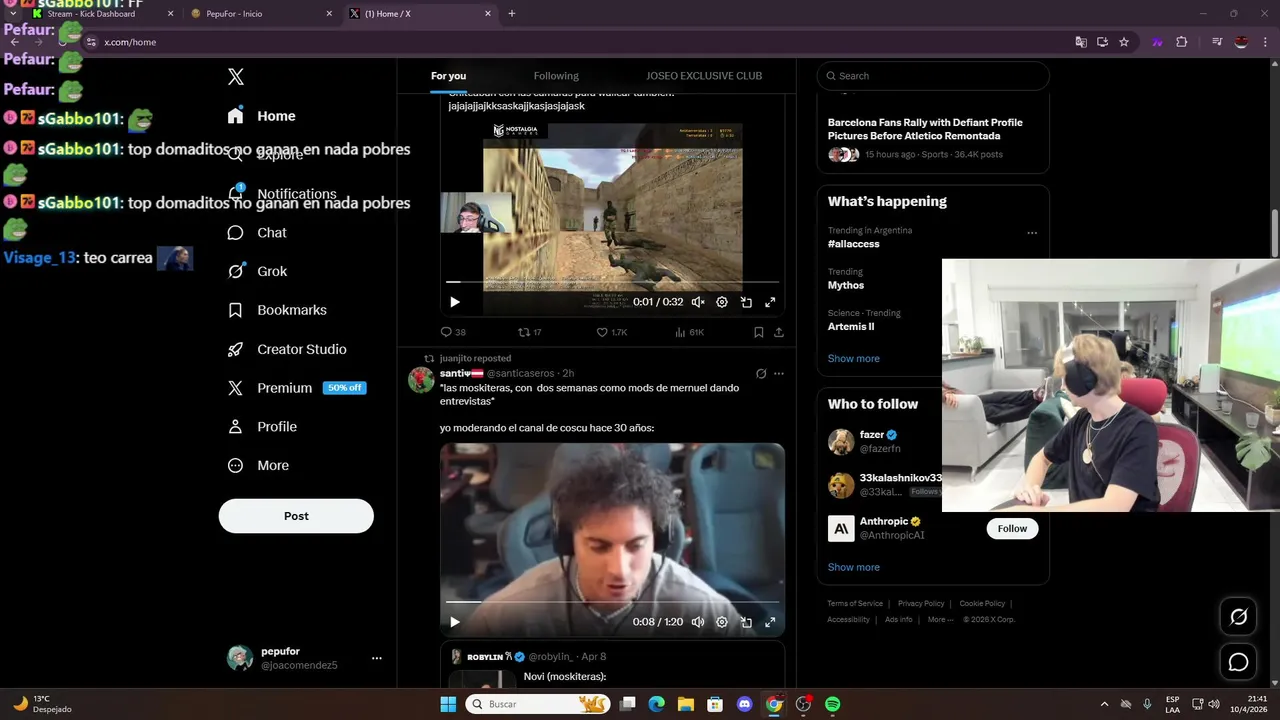
Task: Like the post with 1.7K likes
Action: tap(612, 332)
